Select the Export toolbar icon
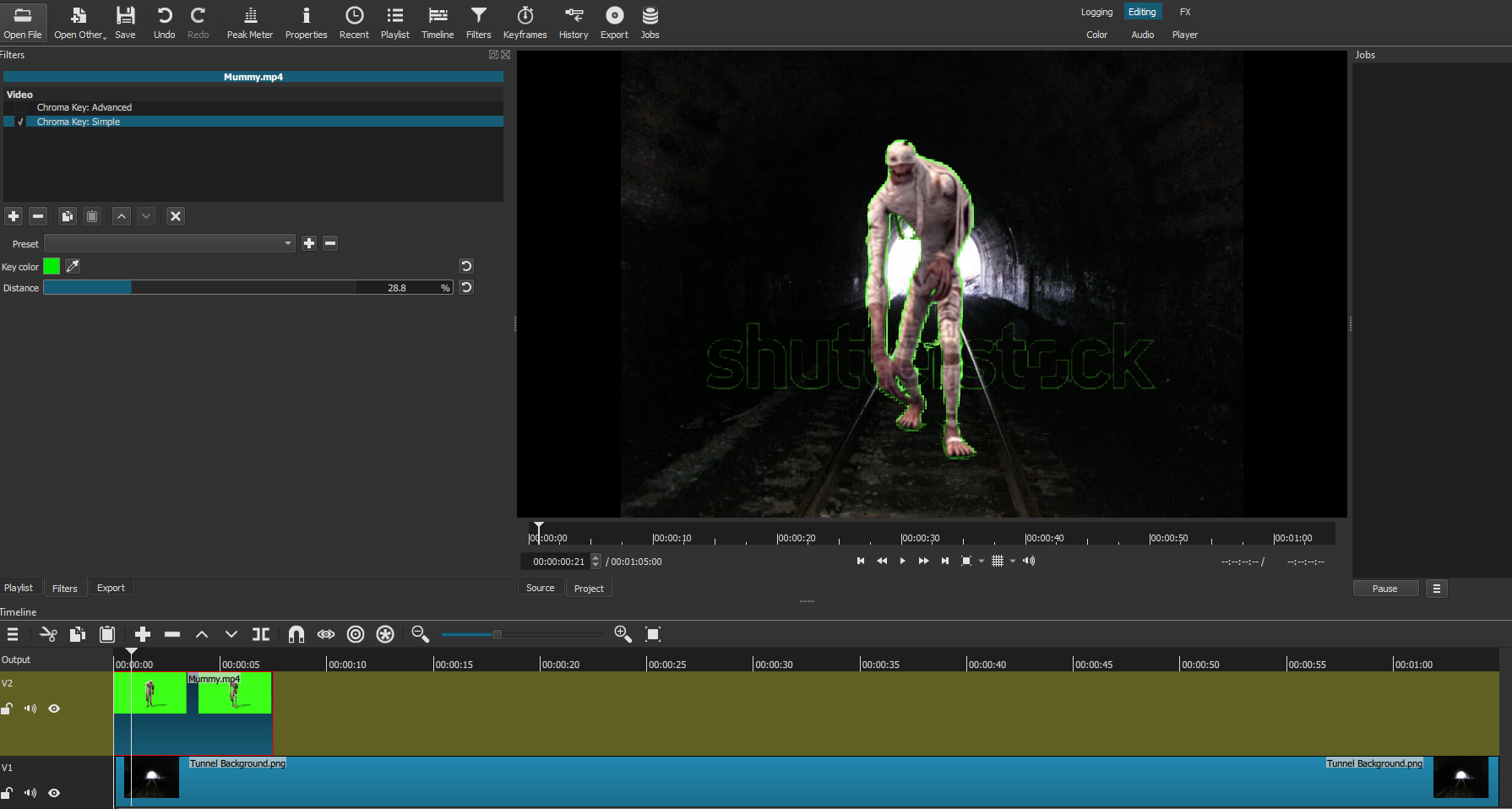1512x809 pixels. point(614,21)
